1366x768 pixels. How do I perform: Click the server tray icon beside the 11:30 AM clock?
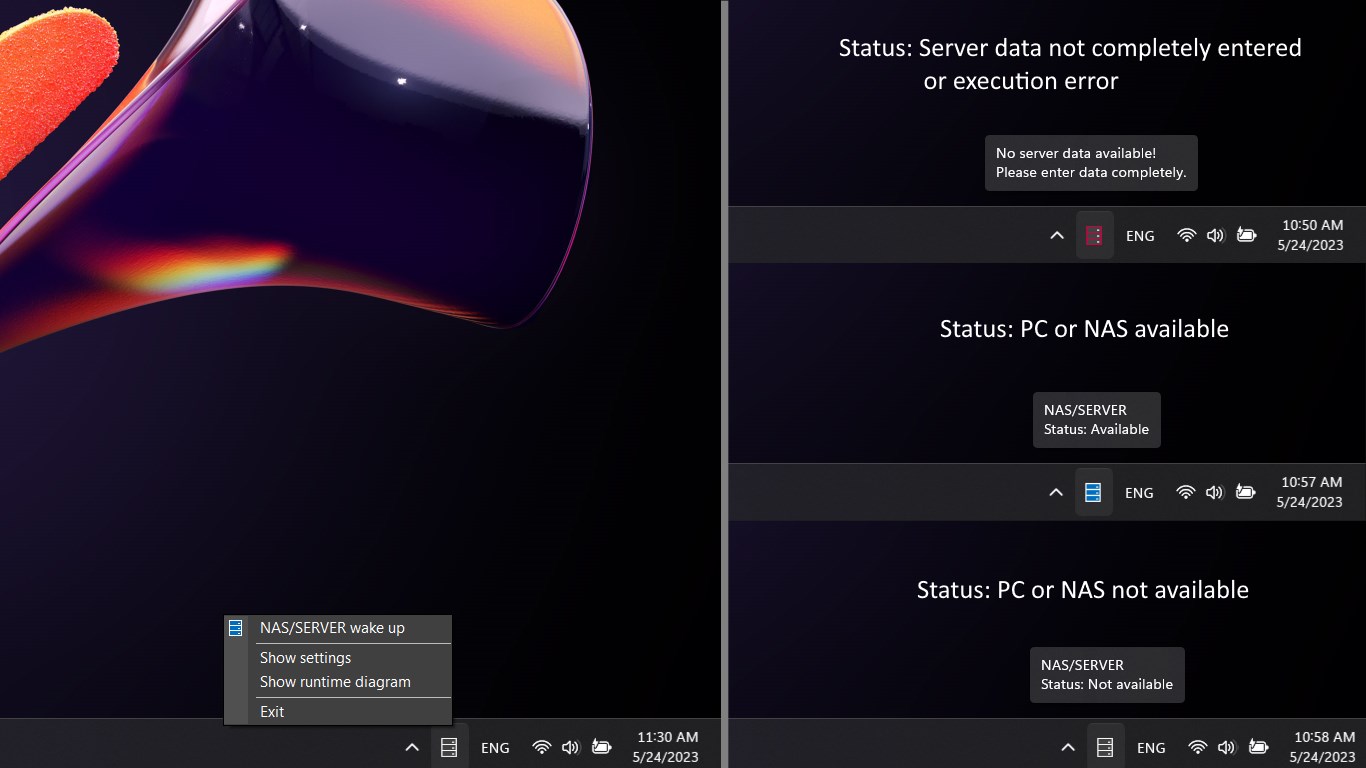[449, 747]
